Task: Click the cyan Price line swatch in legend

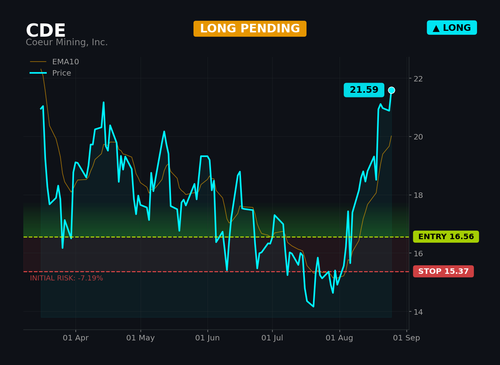Action: click(x=38, y=73)
